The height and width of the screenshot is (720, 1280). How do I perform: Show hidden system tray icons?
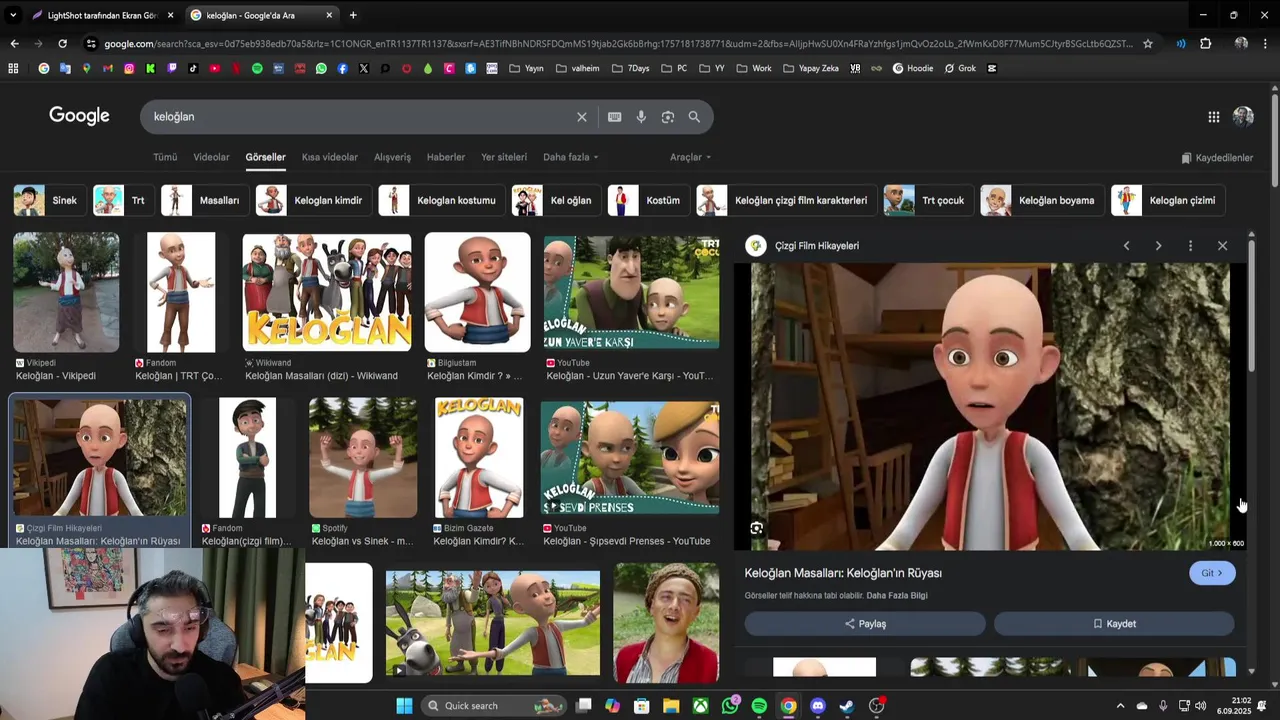coord(1120,706)
